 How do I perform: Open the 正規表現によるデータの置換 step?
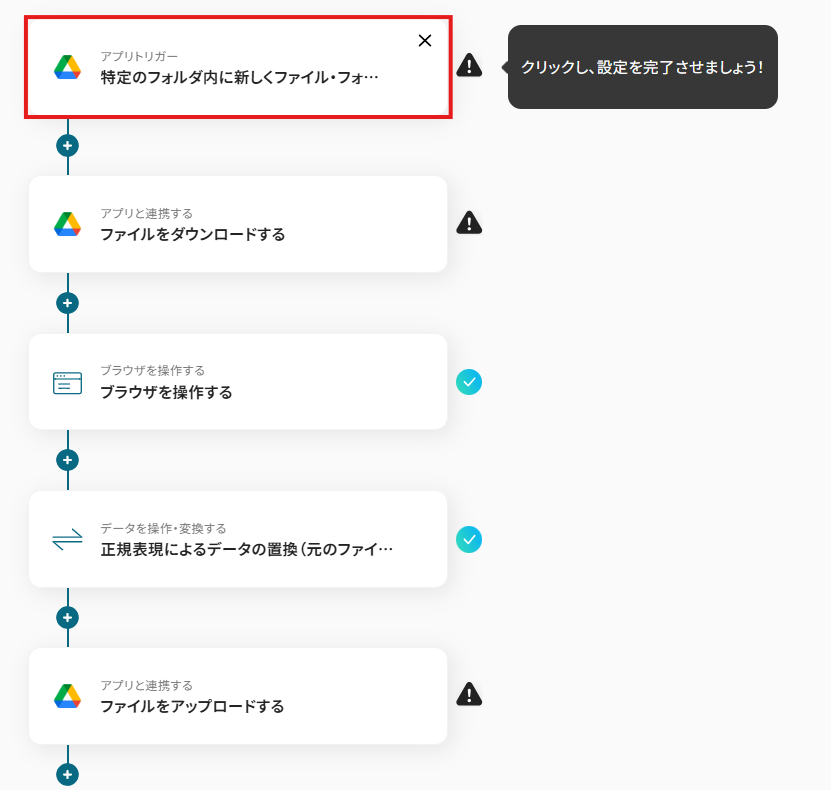point(238,539)
